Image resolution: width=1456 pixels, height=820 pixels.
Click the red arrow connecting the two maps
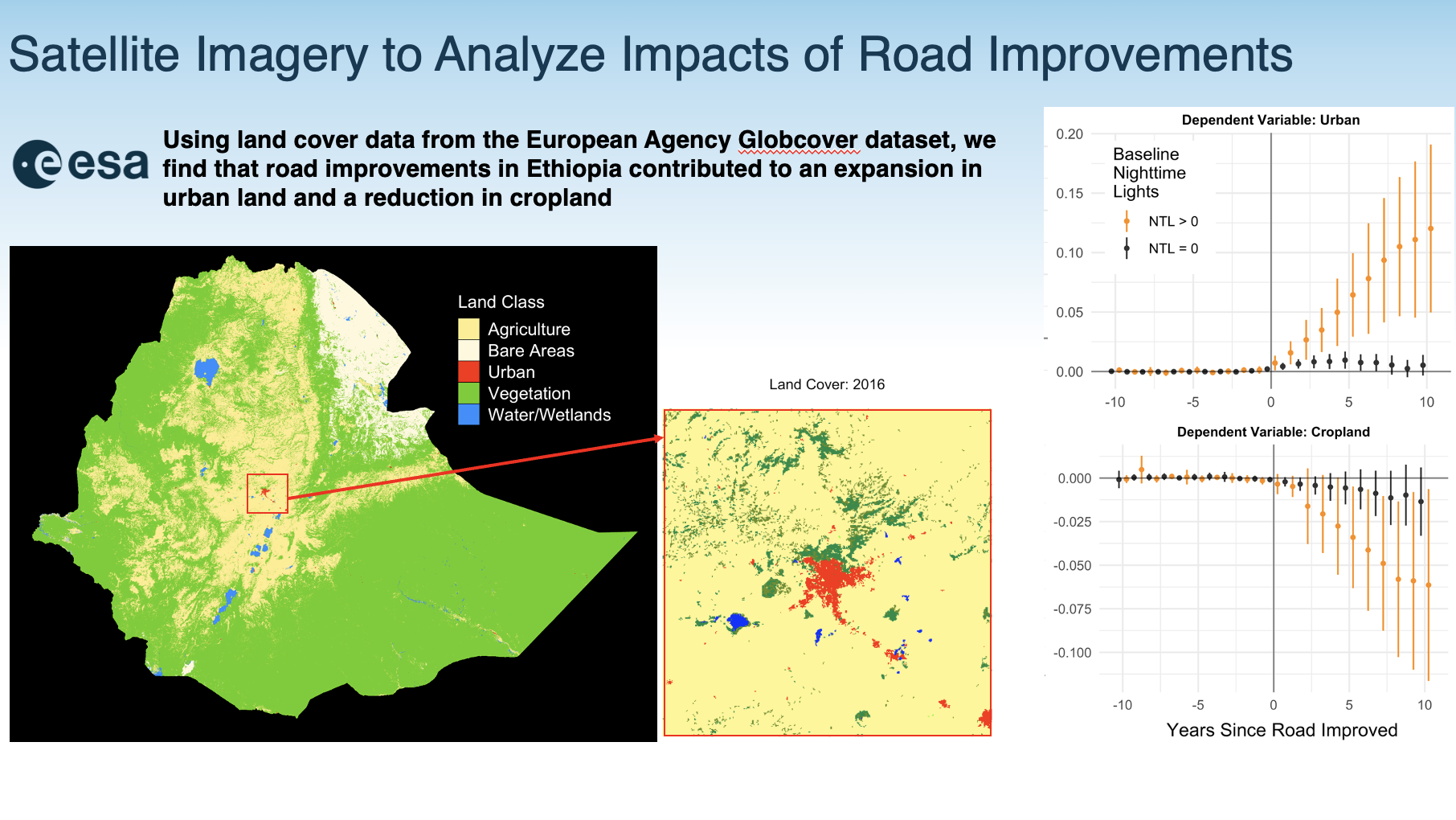point(474,468)
